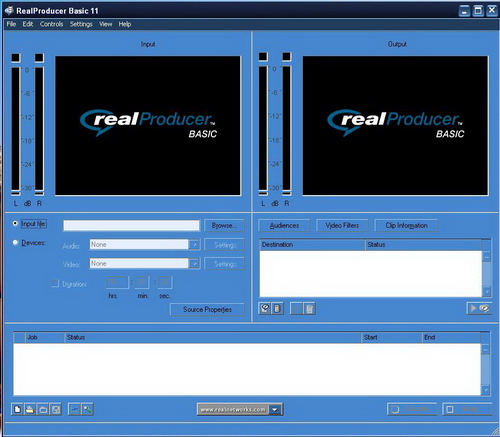Image resolution: width=500 pixels, height=437 pixels.
Task: Open the Edit menu
Action: click(x=28, y=24)
